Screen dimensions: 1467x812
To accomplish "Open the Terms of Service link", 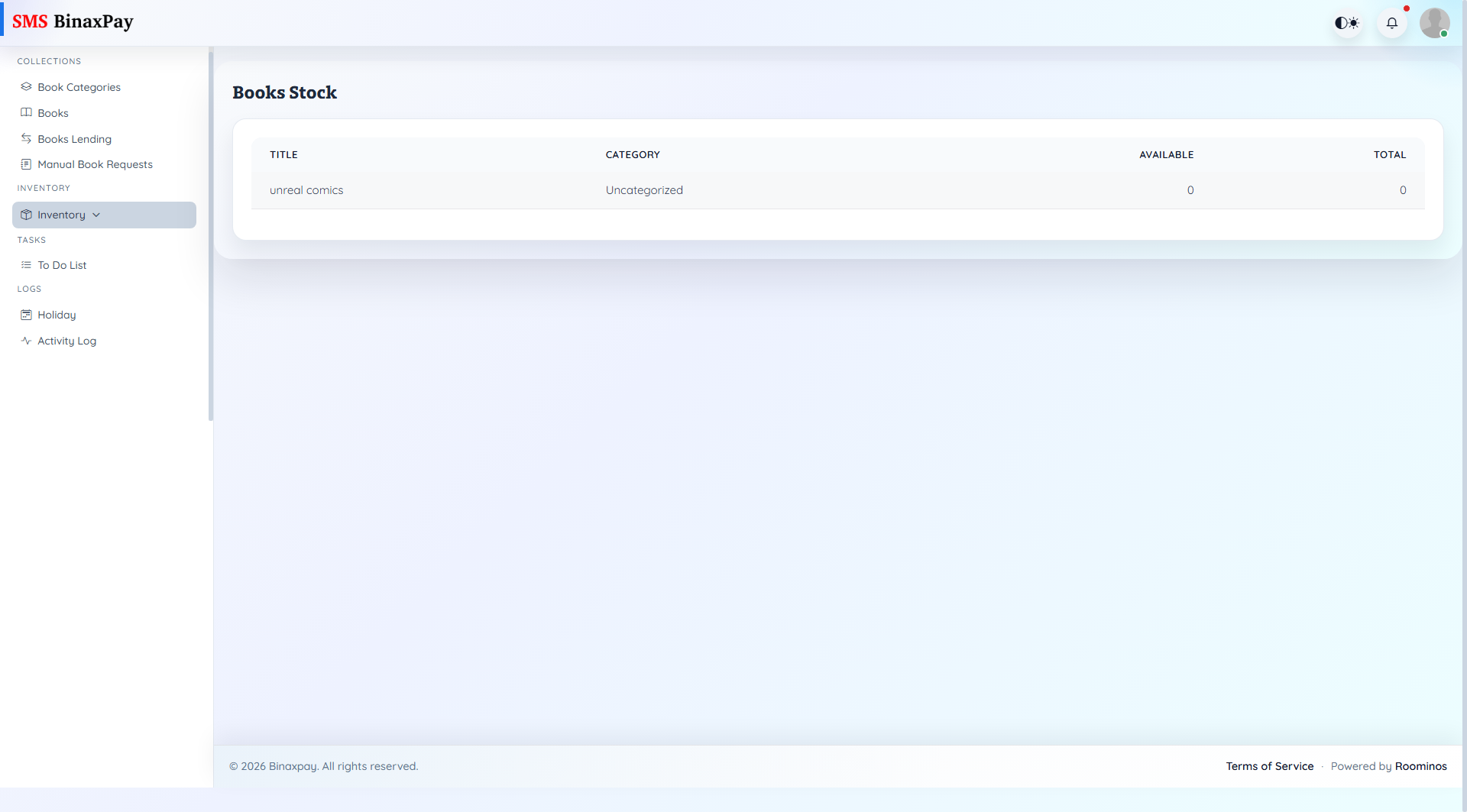I will 1269,766.
